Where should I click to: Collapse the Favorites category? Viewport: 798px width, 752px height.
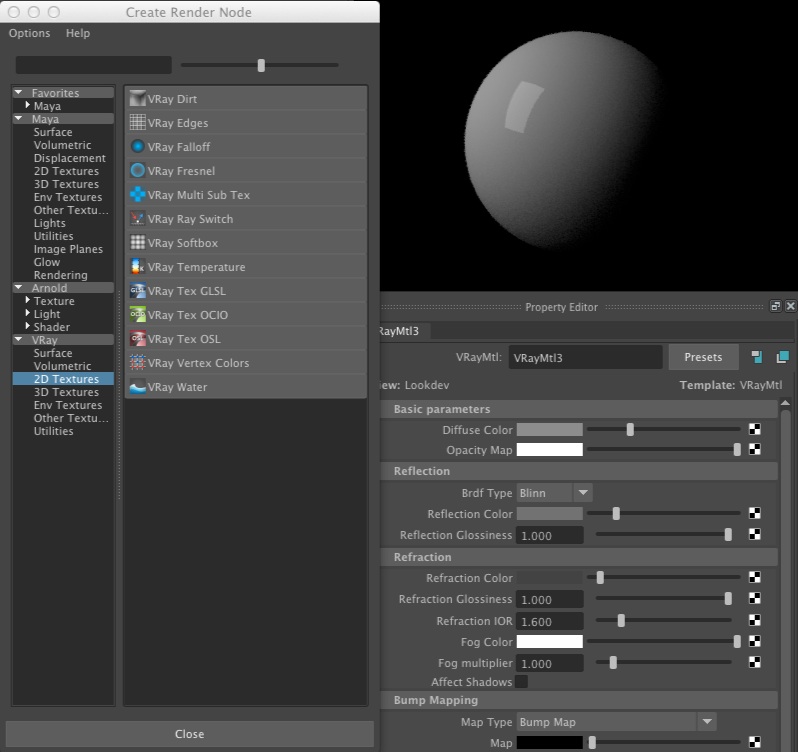[19, 92]
